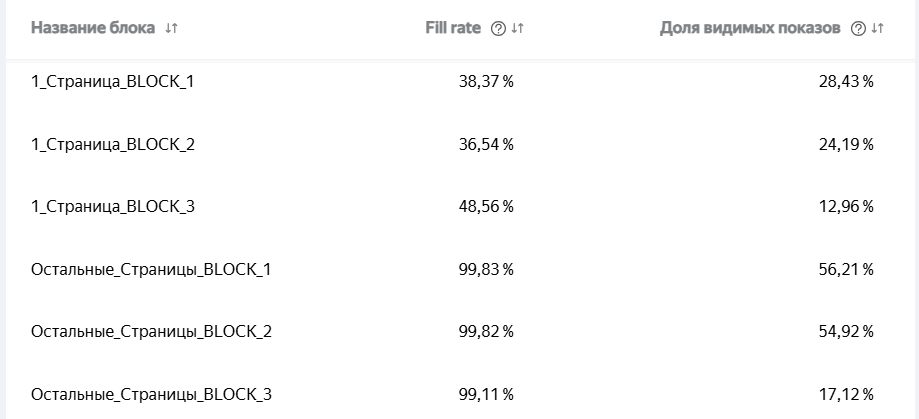Image resolution: width=919 pixels, height=419 pixels.
Task: Click the Название блока column header text
Action: tap(93, 28)
